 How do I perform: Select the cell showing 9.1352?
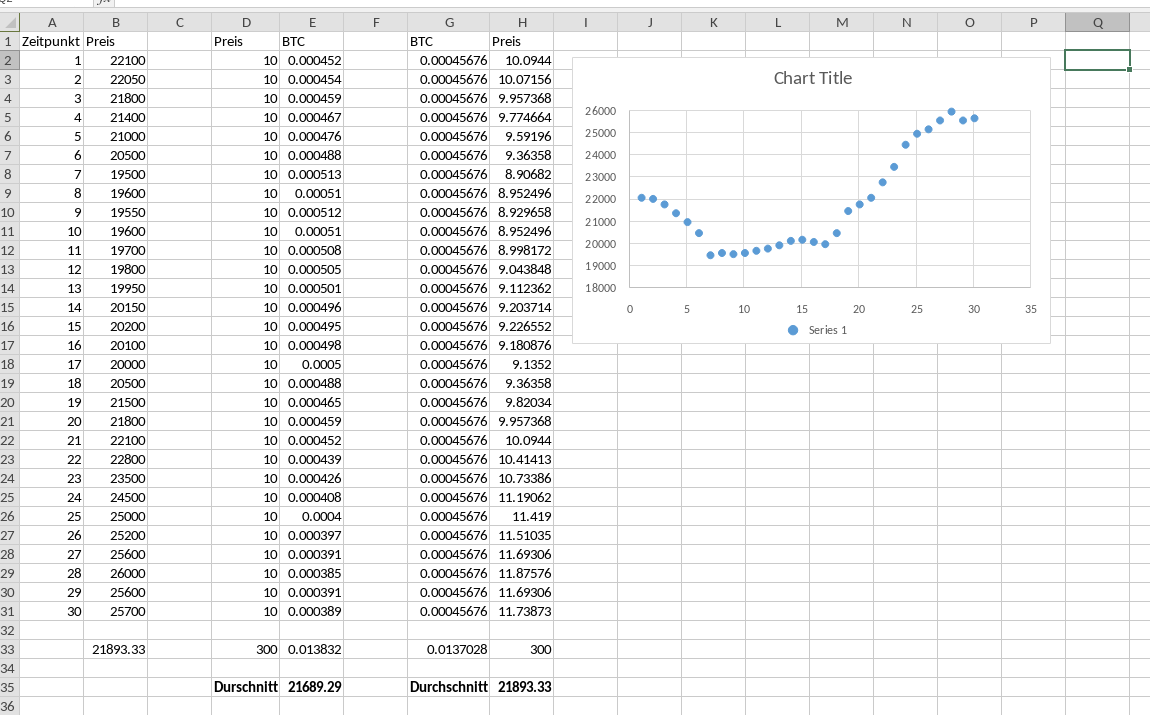coord(521,364)
